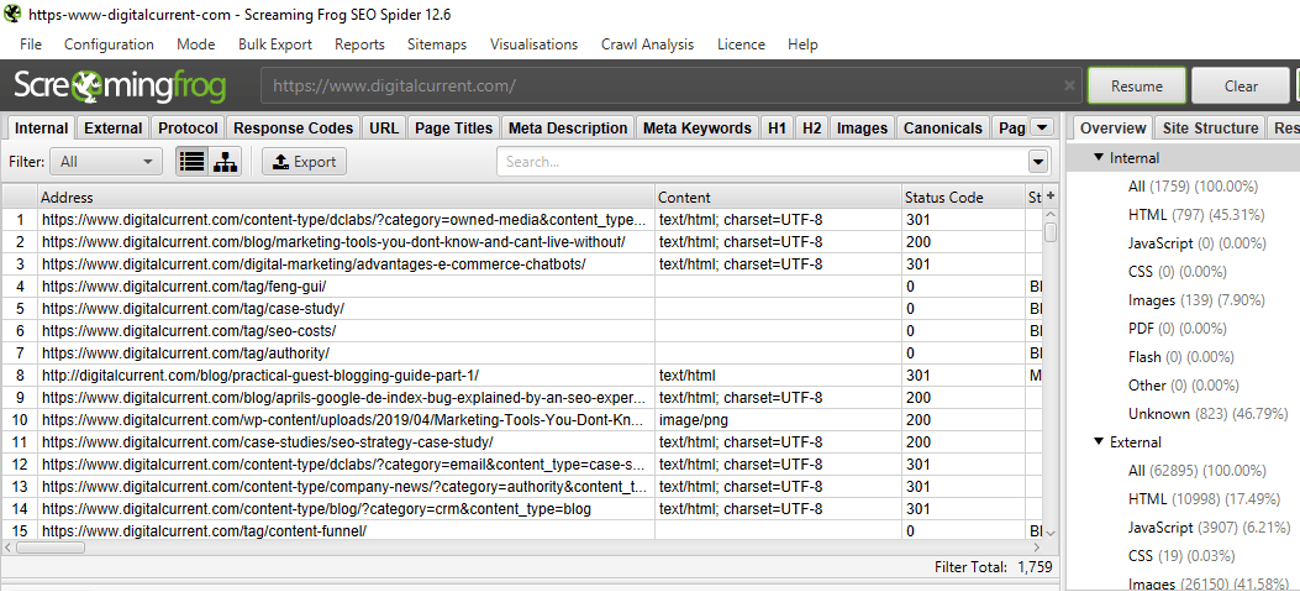Open the Reports menu
This screenshot has width=1300, height=591.
[x=360, y=44]
